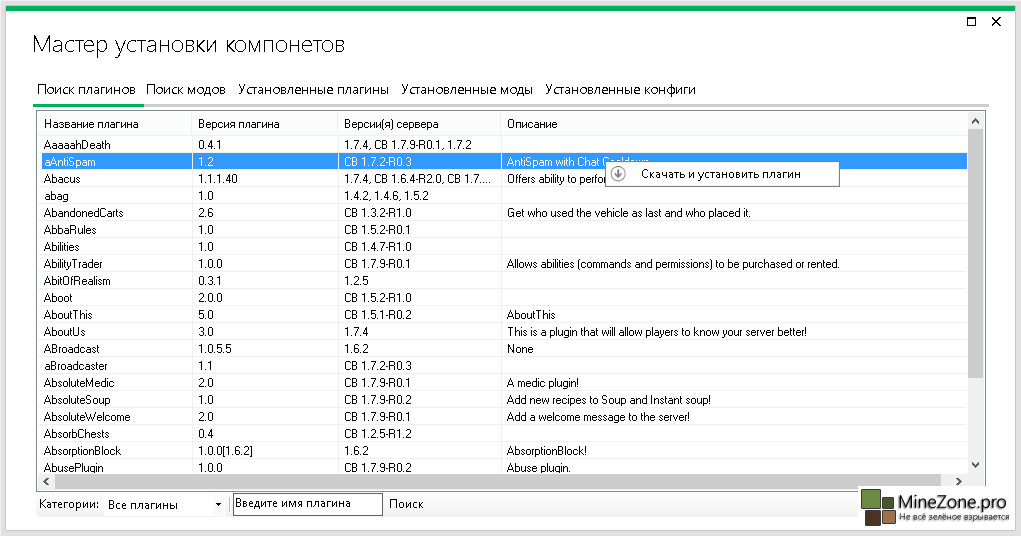Click the 'Введите имя плагина' search field
This screenshot has height=536, width=1021.
(307, 504)
